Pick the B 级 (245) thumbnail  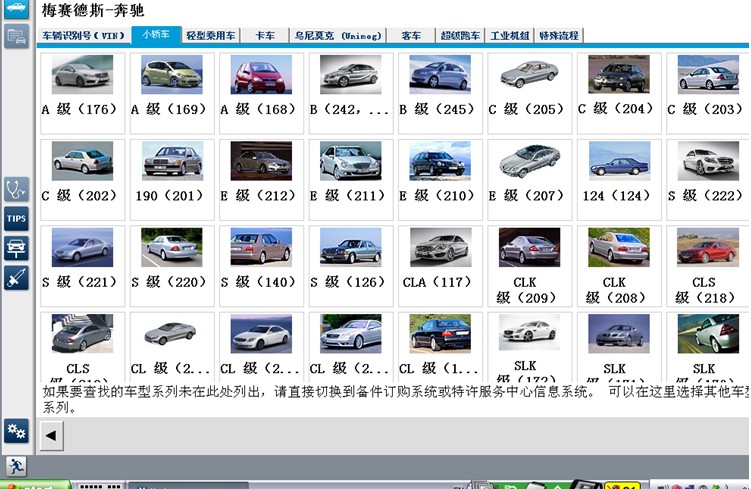[440, 74]
